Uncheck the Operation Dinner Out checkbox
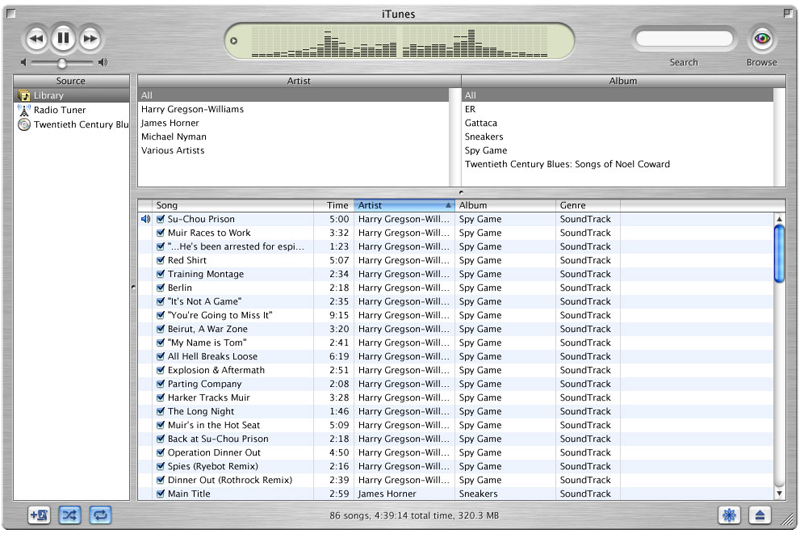The height and width of the screenshot is (534, 800). coord(160,452)
